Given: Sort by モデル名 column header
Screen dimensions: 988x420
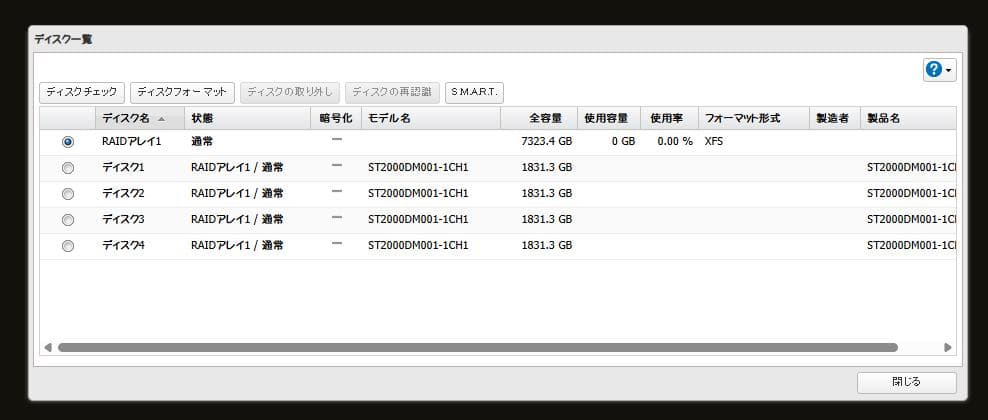Looking at the screenshot, I should coord(430,118).
